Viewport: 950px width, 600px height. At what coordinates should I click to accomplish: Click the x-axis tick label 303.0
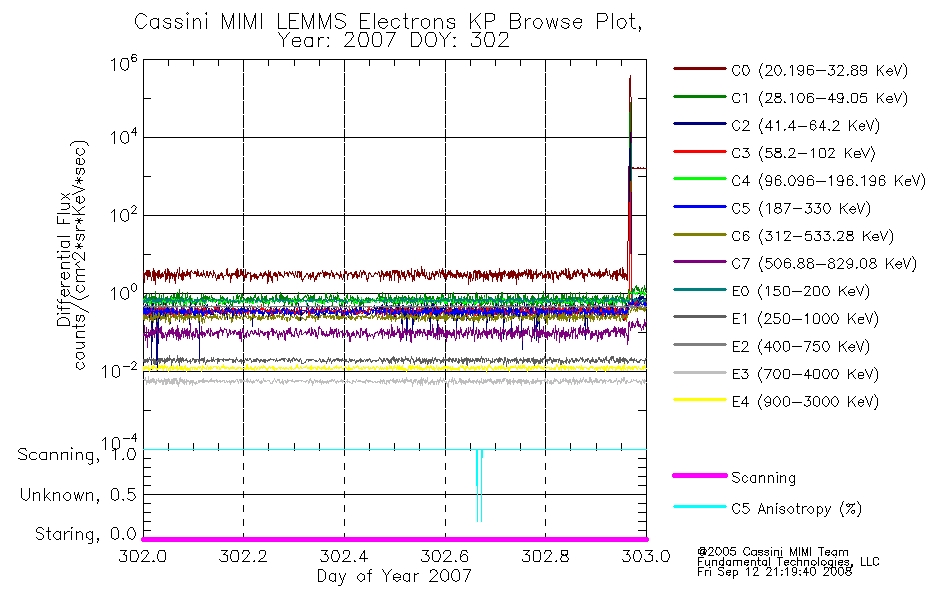click(x=646, y=556)
